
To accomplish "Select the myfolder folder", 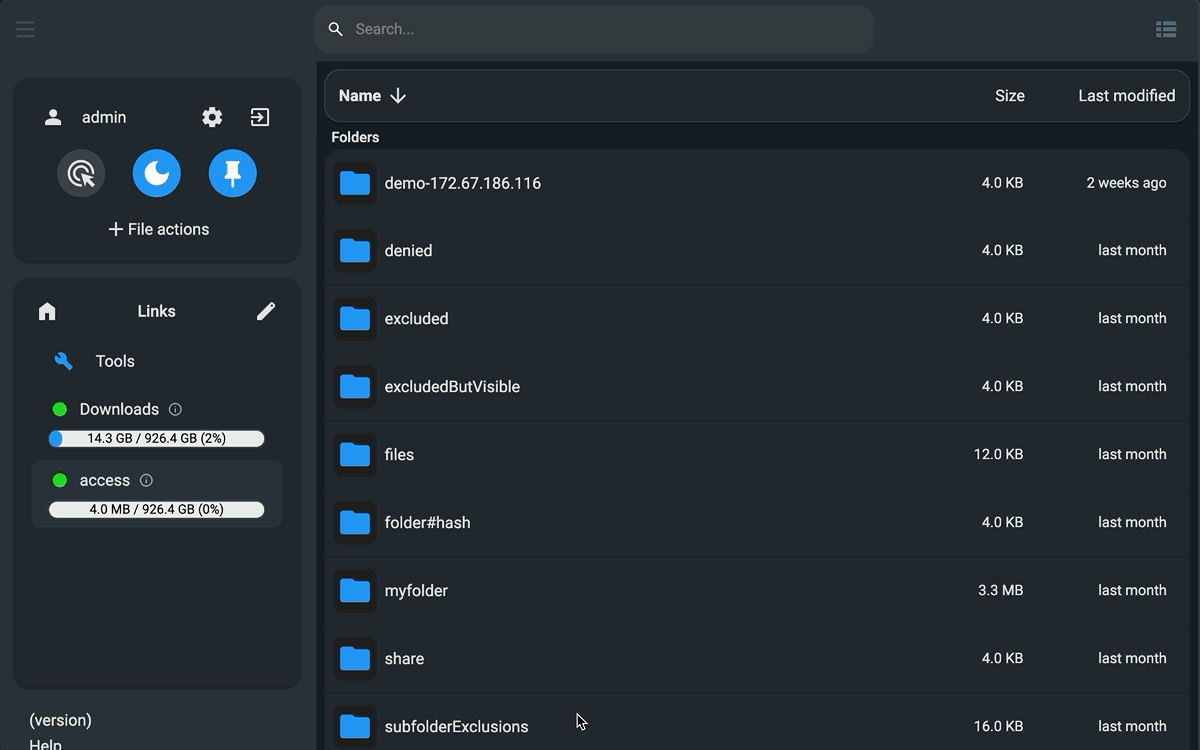I will tap(757, 591).
